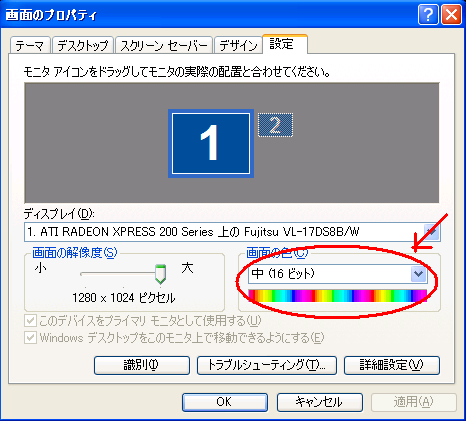Click the 識別 button
Screen dimensions: 466x421
click(142, 365)
